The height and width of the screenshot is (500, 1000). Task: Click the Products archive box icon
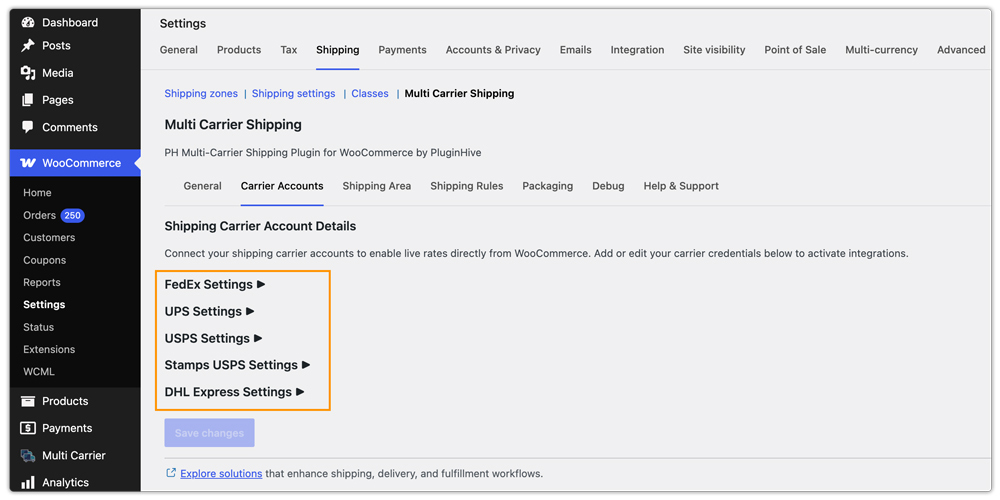point(27,401)
